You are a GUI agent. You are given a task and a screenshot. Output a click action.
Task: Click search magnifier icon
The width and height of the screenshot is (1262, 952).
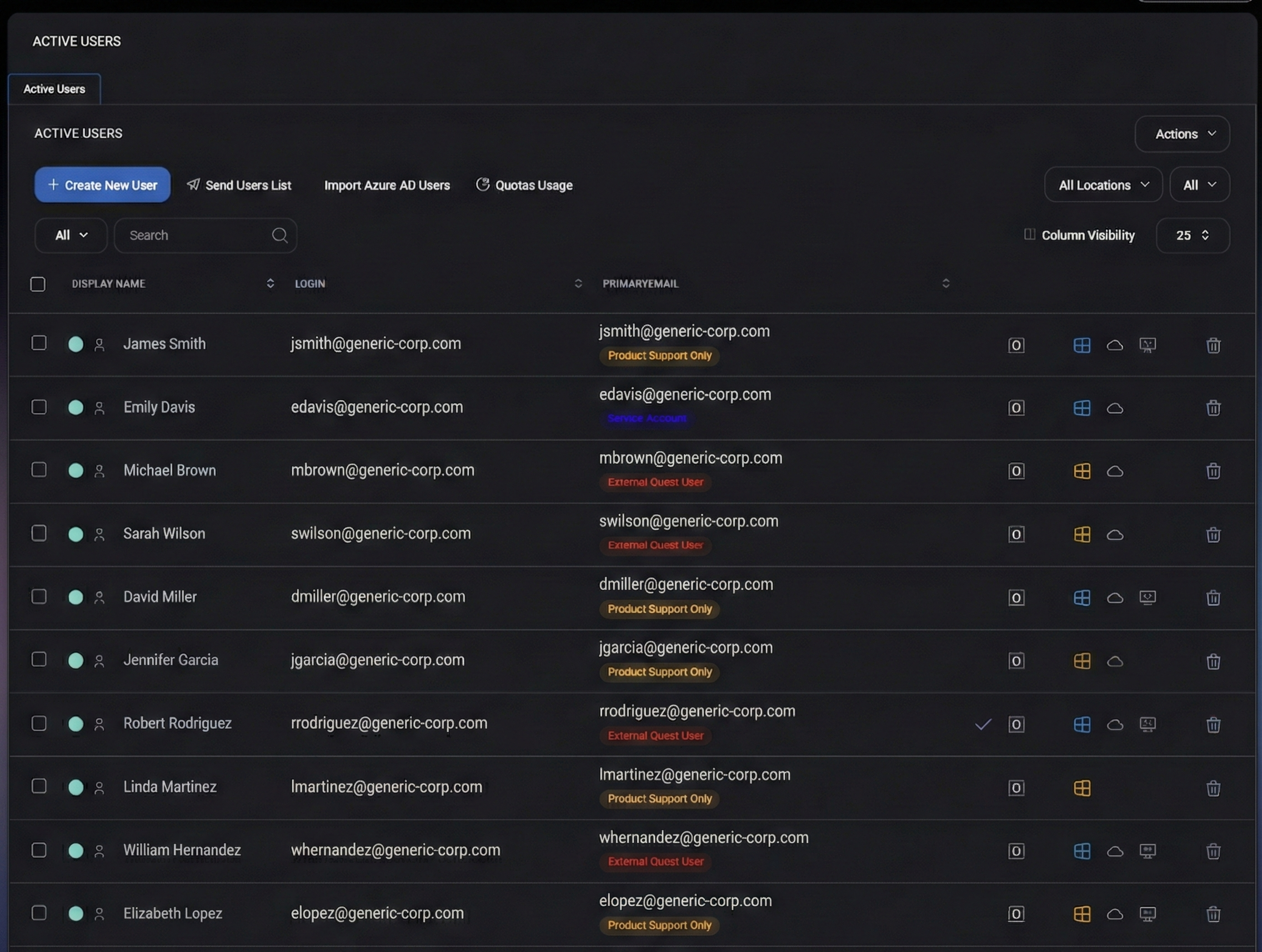click(x=279, y=235)
